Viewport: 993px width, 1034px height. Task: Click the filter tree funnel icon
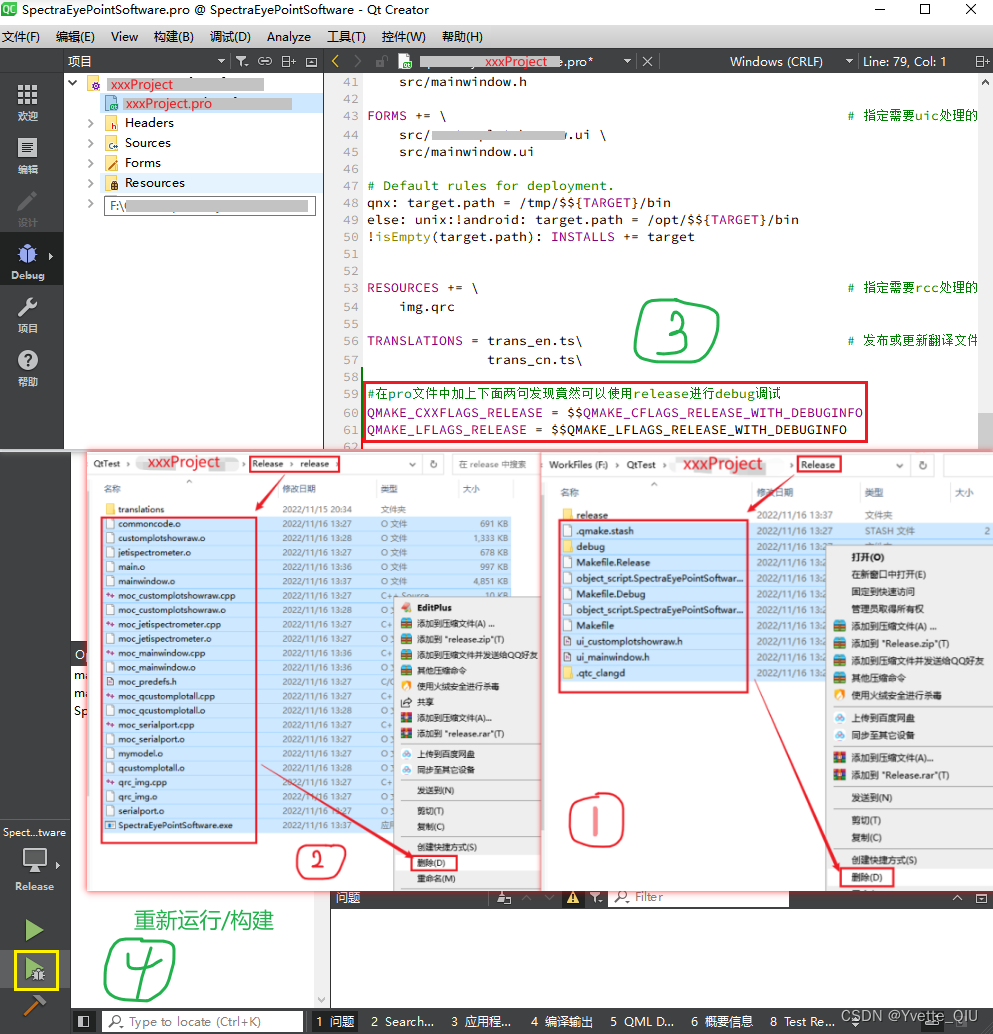pyautogui.click(x=242, y=61)
